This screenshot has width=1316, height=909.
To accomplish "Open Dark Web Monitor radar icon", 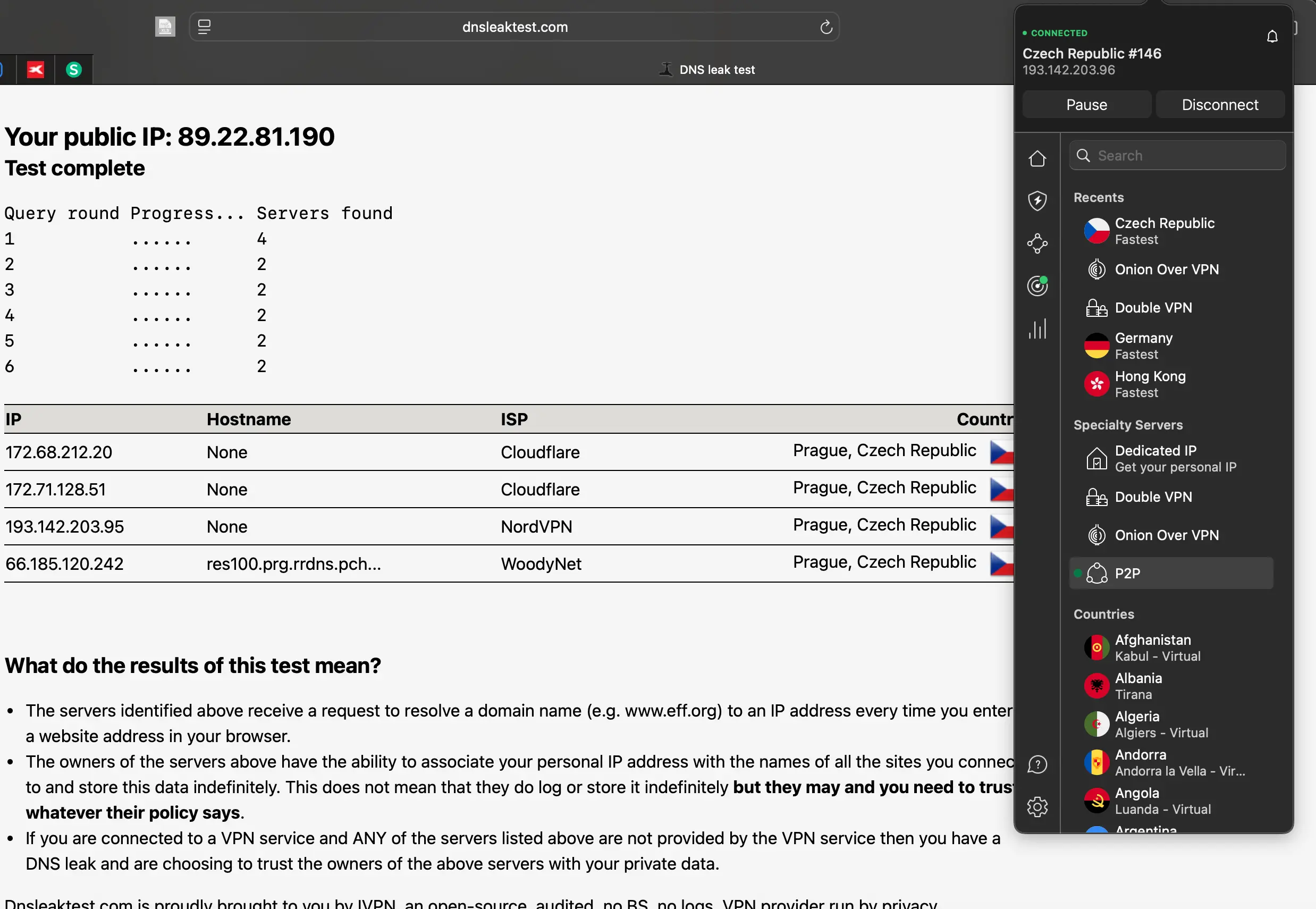I will click(x=1037, y=286).
